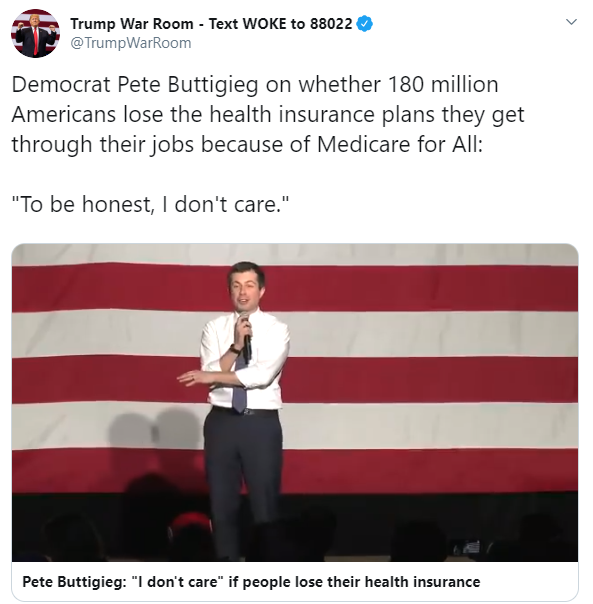The width and height of the screenshot is (593, 604).
Task: Open the tweet options chevron menu
Action: point(571,22)
